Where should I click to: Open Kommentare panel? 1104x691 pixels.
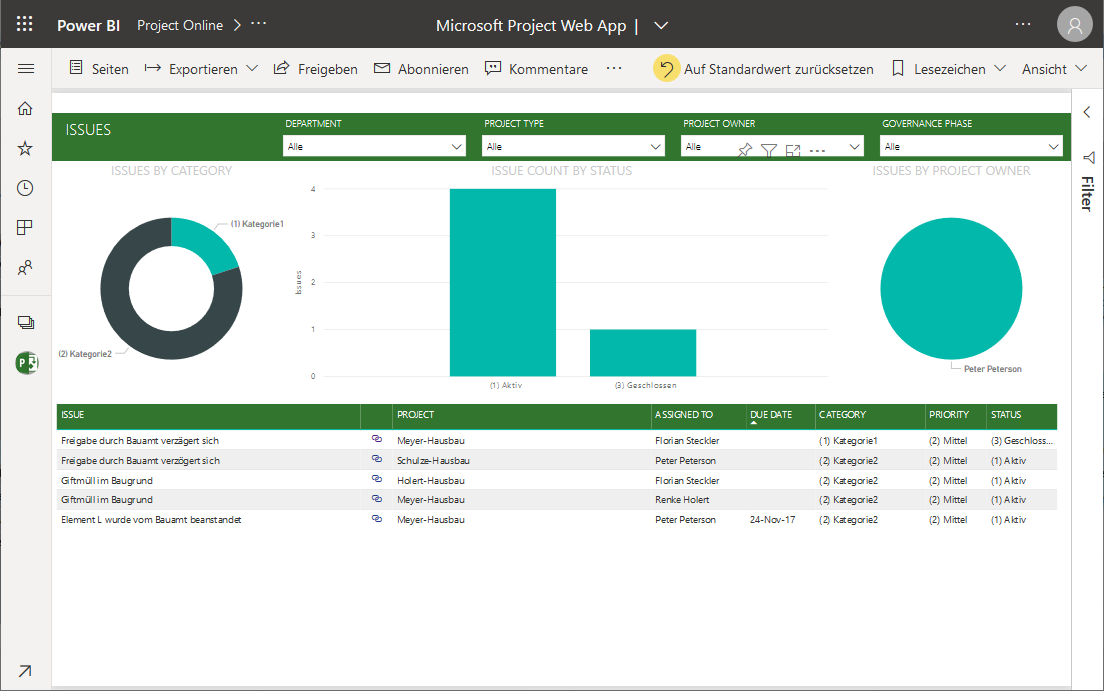537,69
